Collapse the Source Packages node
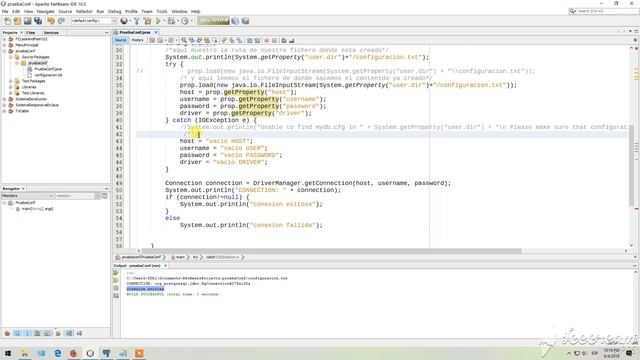This screenshot has height=360, width=640. click(x=11, y=57)
